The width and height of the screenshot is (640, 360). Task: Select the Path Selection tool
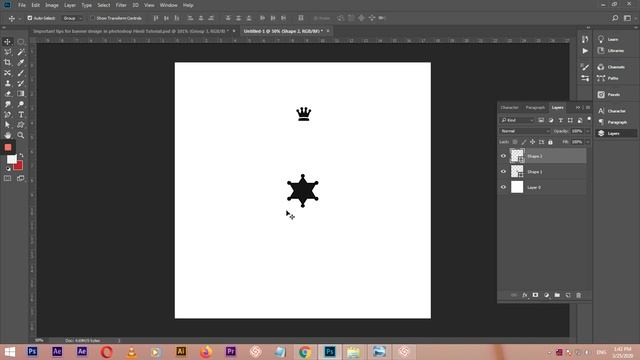pos(7,125)
